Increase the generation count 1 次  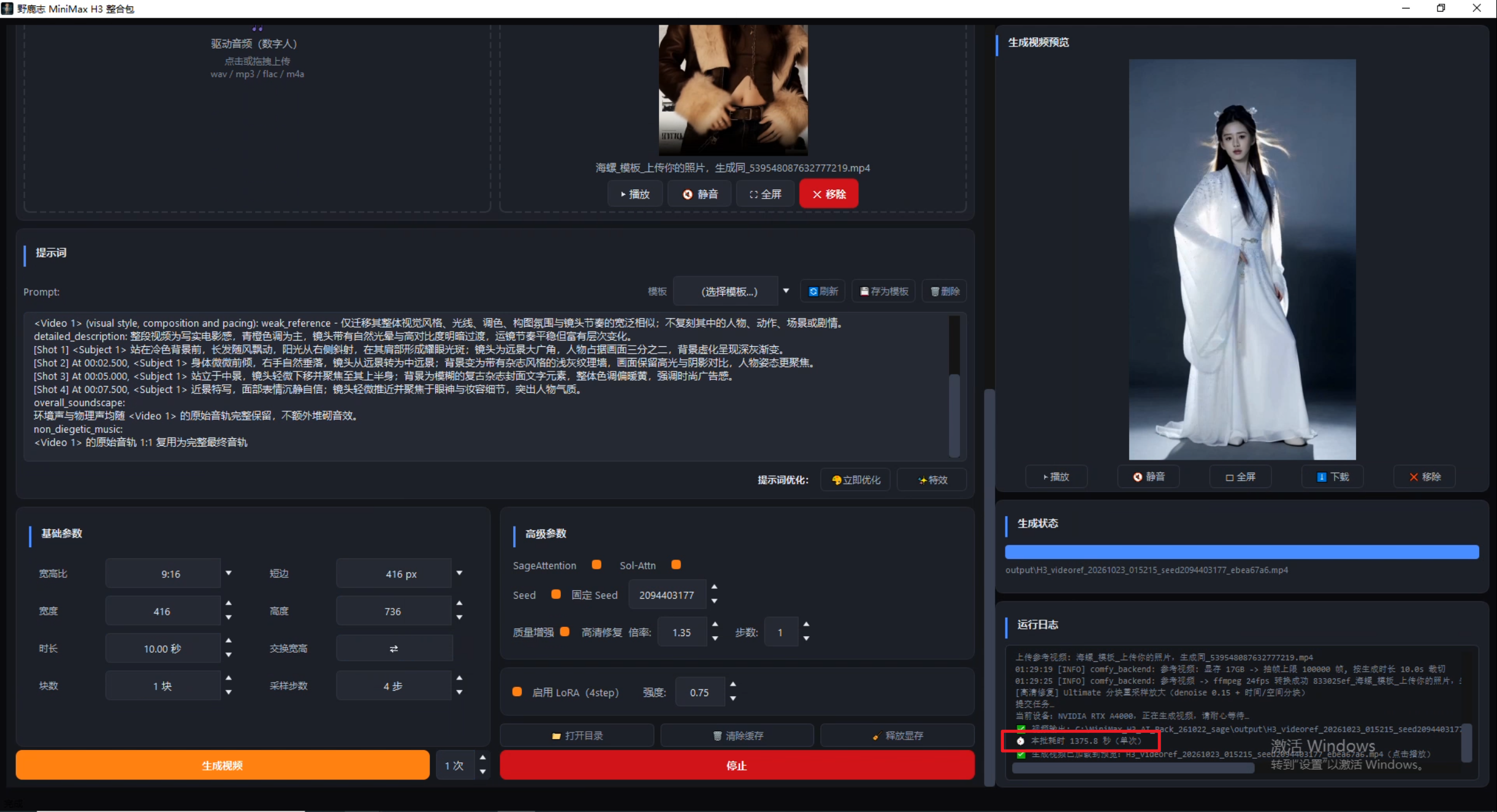point(482,758)
